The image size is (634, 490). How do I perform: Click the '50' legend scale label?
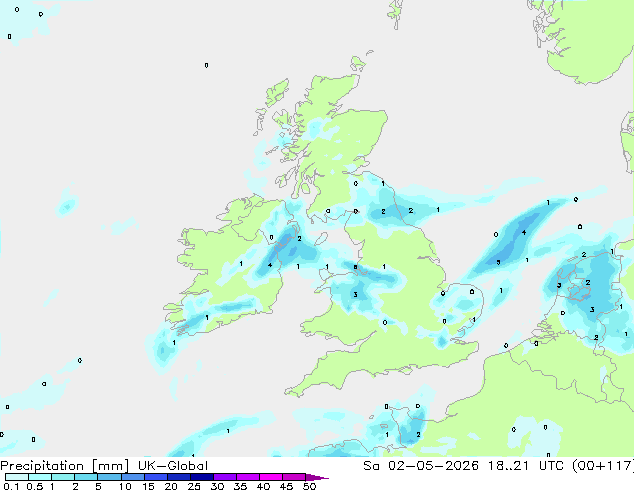pyautogui.click(x=309, y=486)
